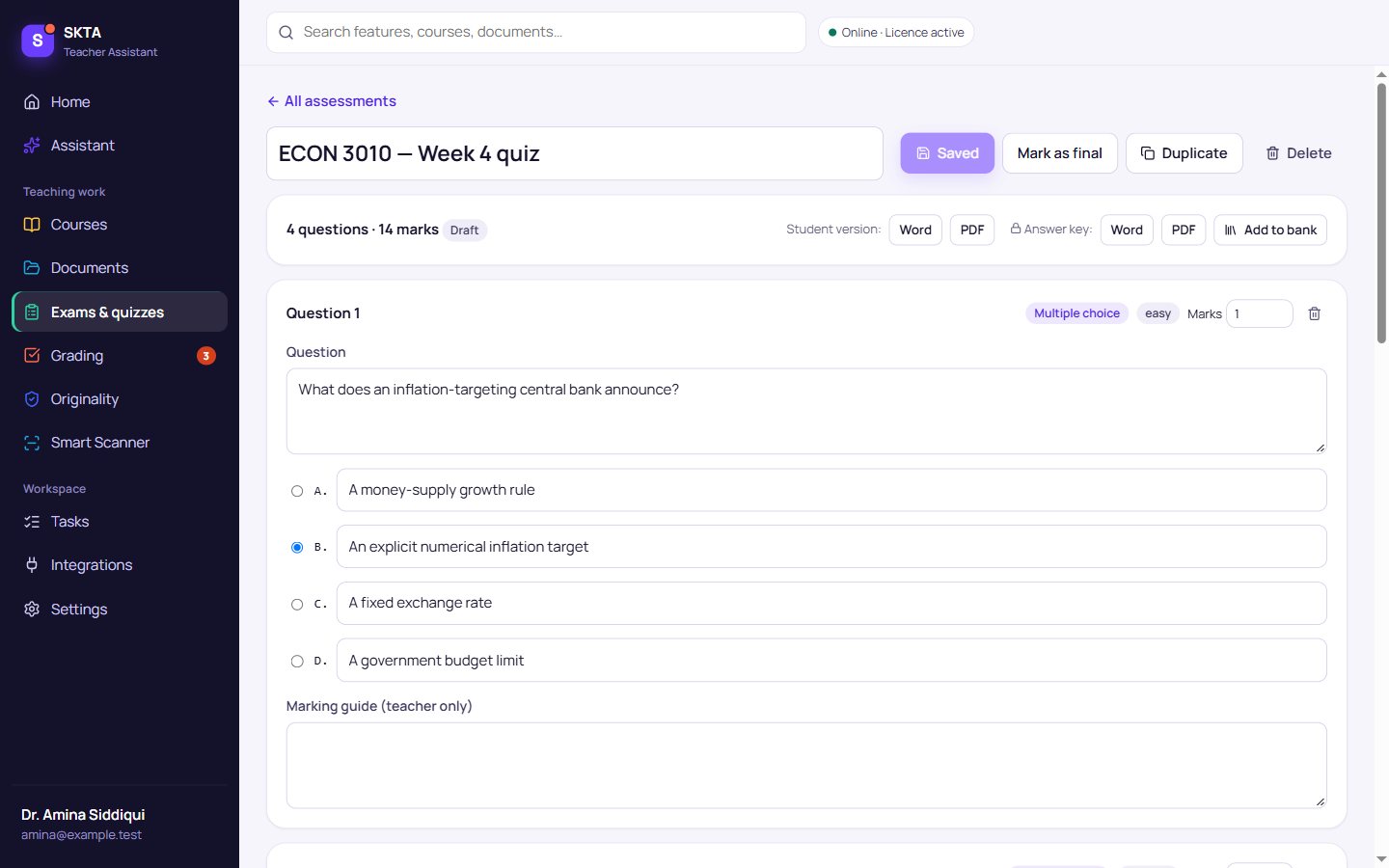Download student version as PDF
Viewport: 1389px width, 868px height.
click(x=972, y=230)
